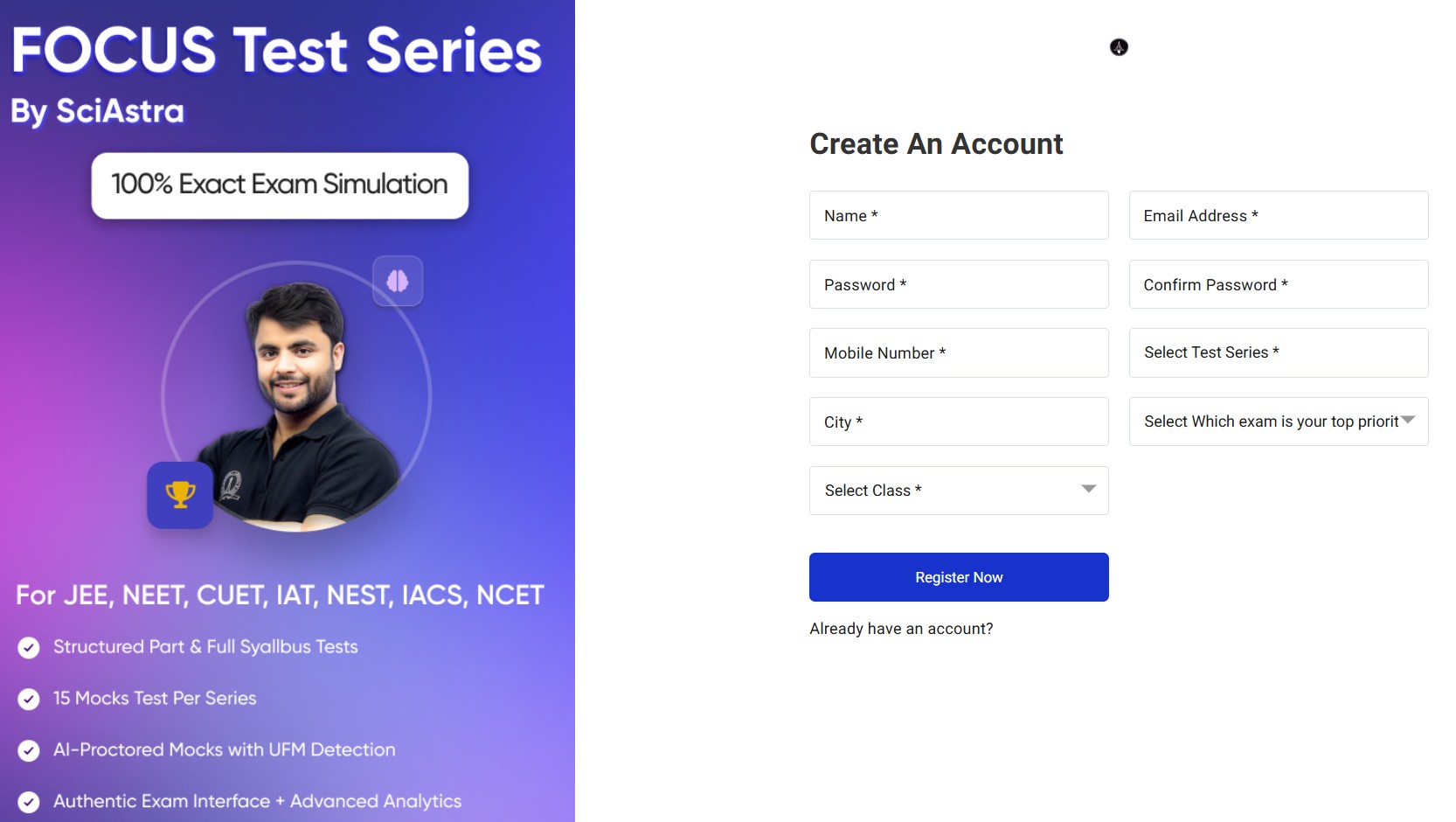Expand the Select Class dropdown

(x=958, y=491)
